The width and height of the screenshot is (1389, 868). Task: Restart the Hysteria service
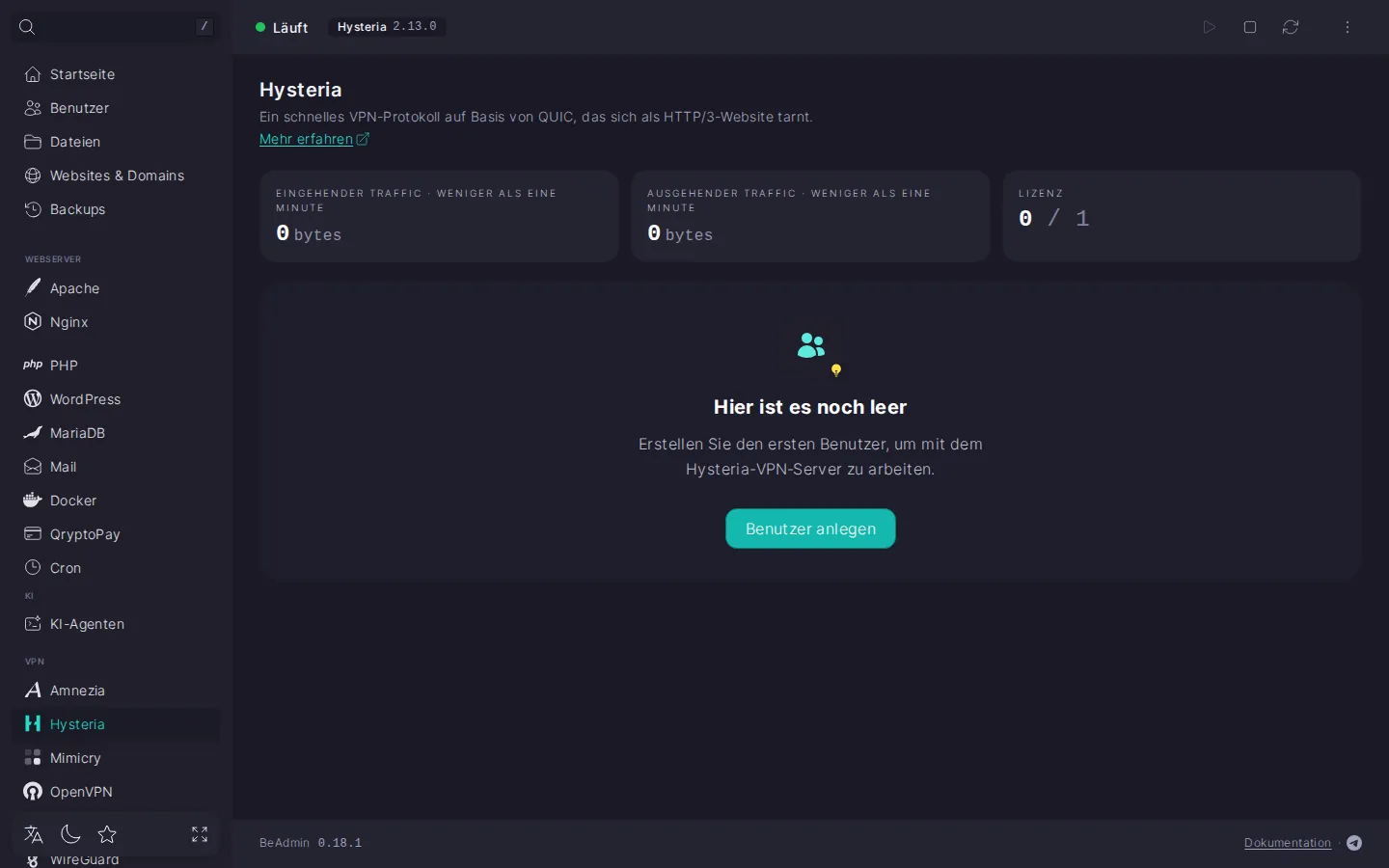point(1291,27)
